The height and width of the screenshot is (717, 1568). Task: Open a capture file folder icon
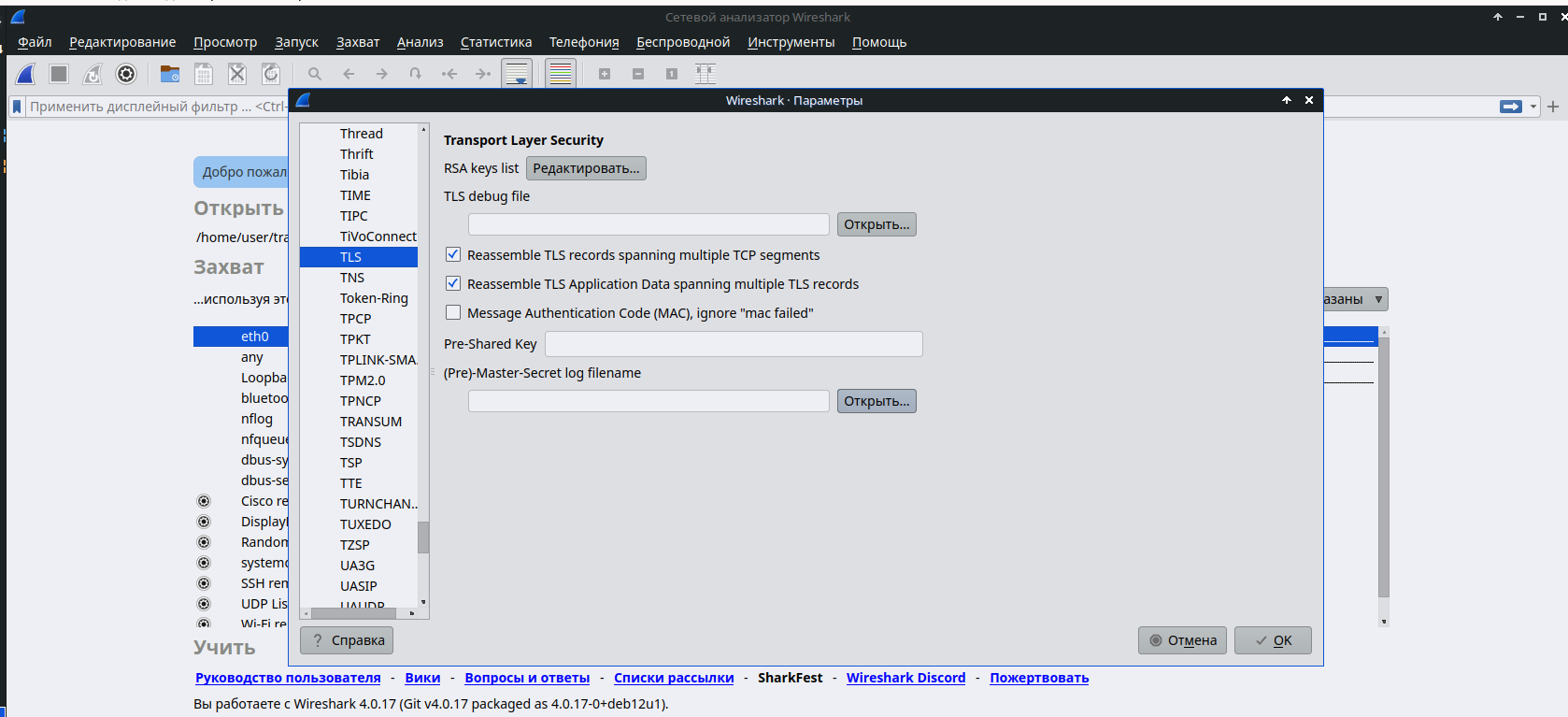[170, 74]
